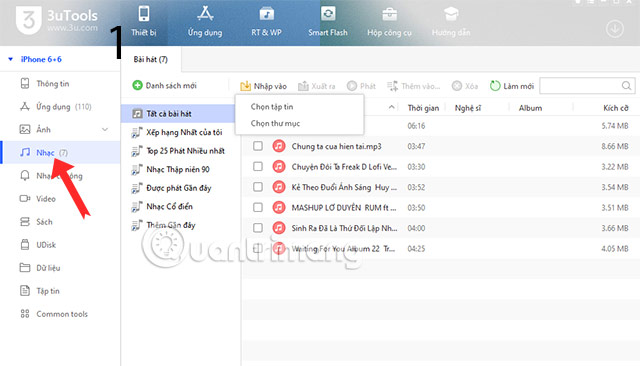Expand the Ảnh chevron
This screenshot has width=640, height=366.
(105, 129)
